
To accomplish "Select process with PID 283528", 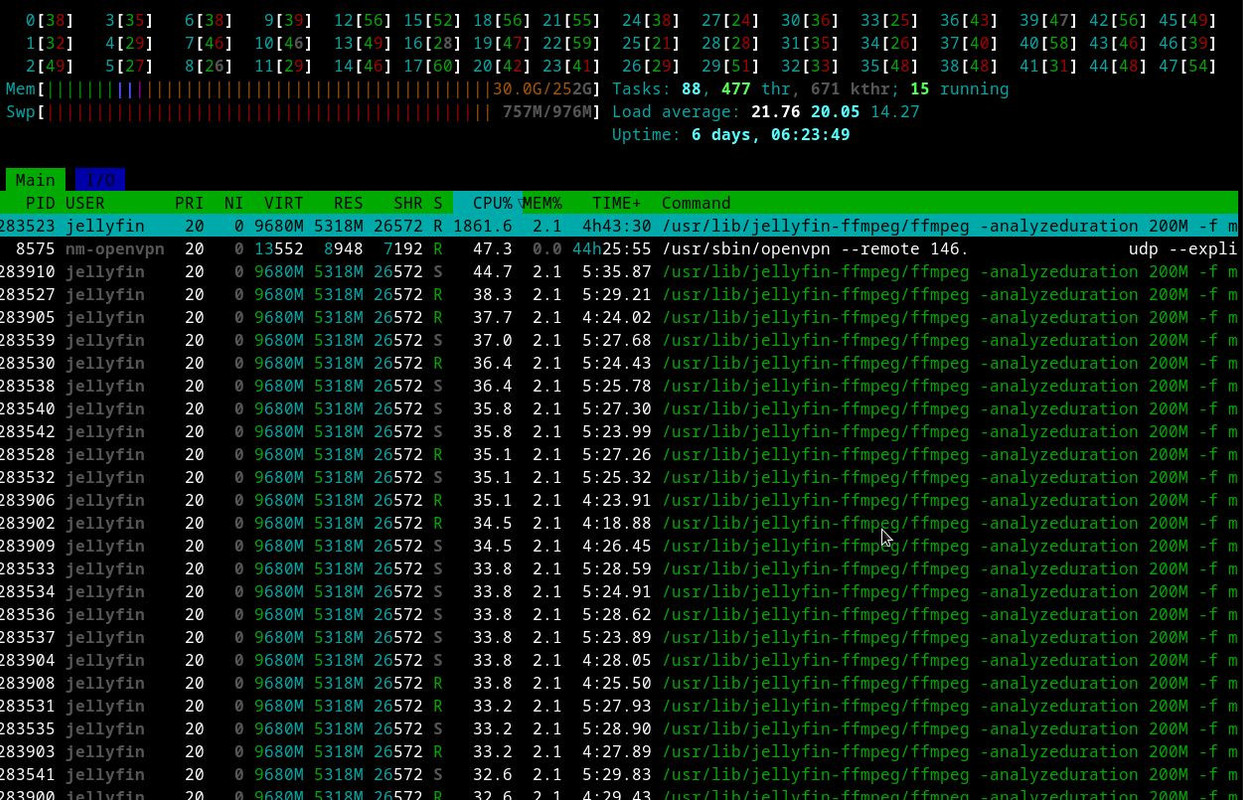I will pos(619,455).
